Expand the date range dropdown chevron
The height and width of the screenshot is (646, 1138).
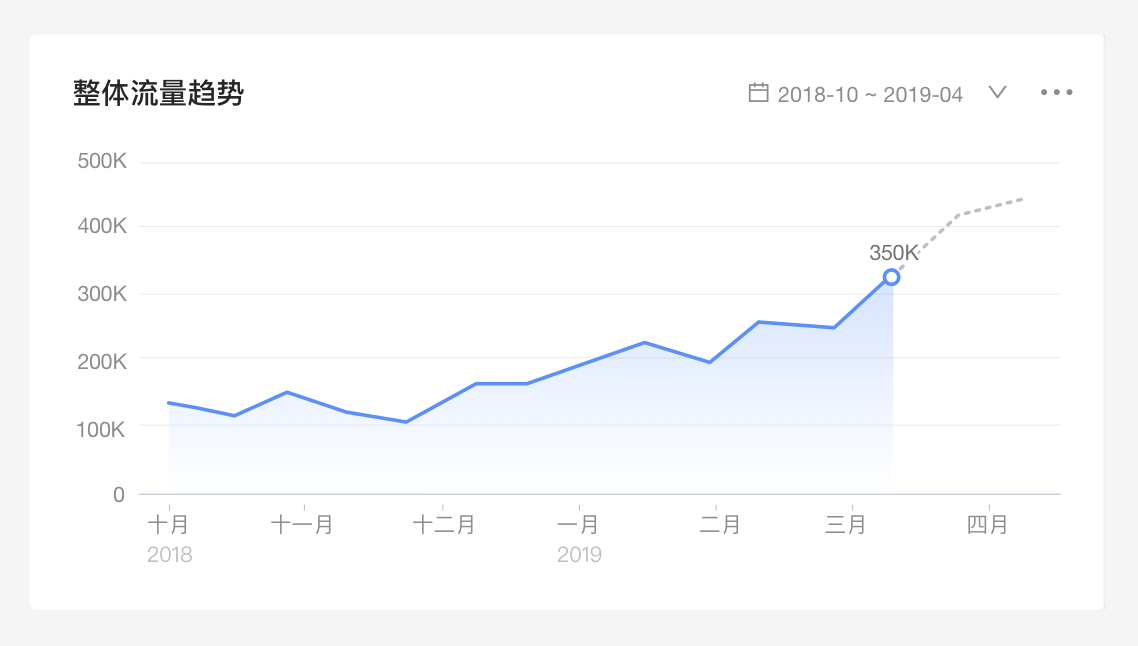pos(998,92)
